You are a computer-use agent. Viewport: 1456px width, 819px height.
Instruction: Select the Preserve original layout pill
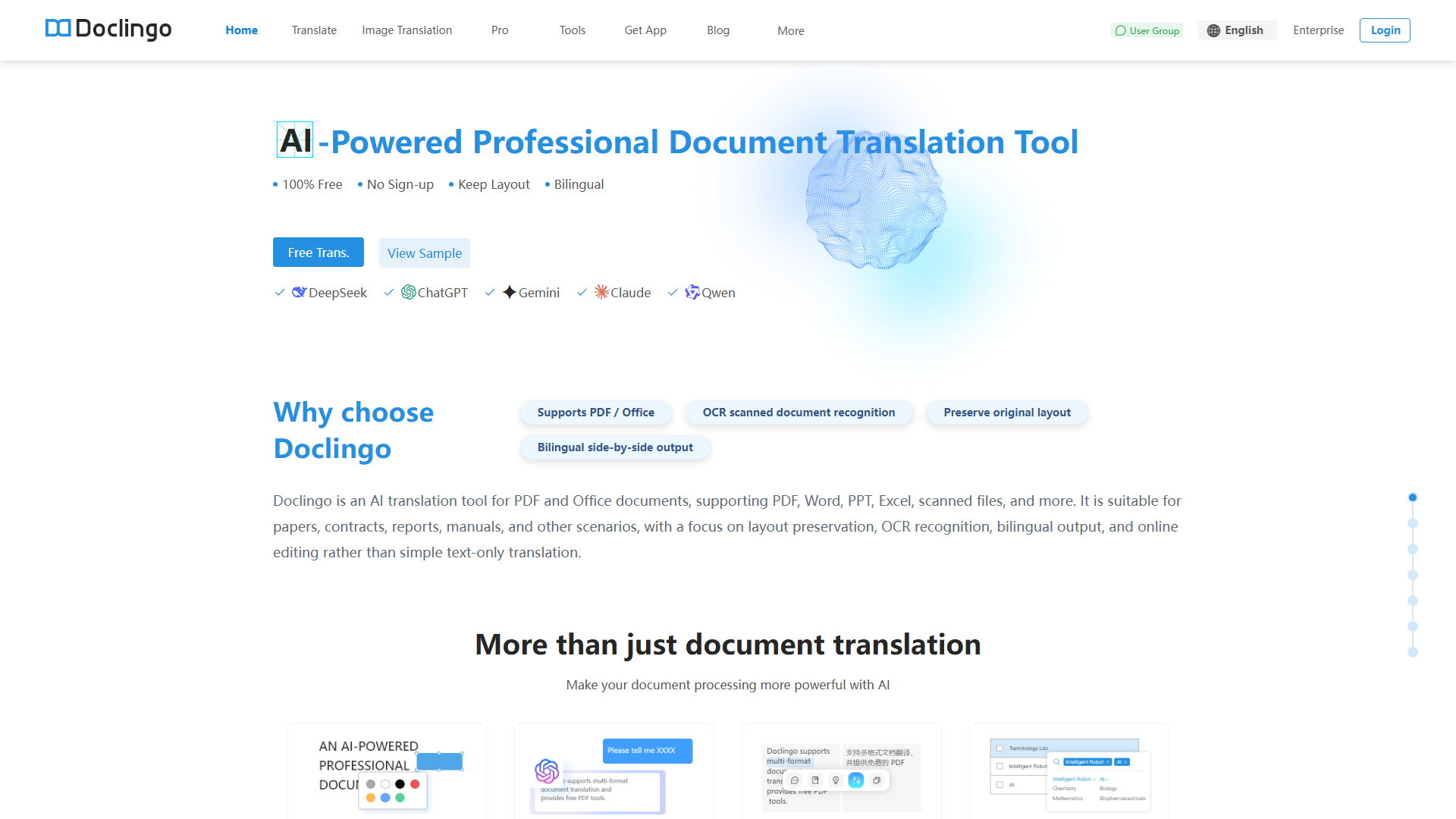(1007, 413)
